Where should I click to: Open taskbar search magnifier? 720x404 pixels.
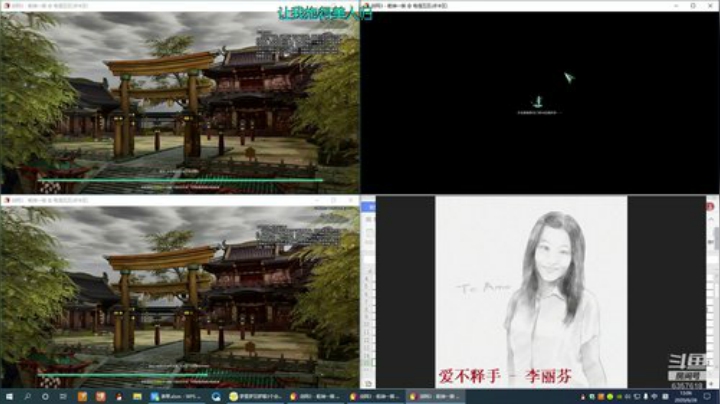point(27,397)
